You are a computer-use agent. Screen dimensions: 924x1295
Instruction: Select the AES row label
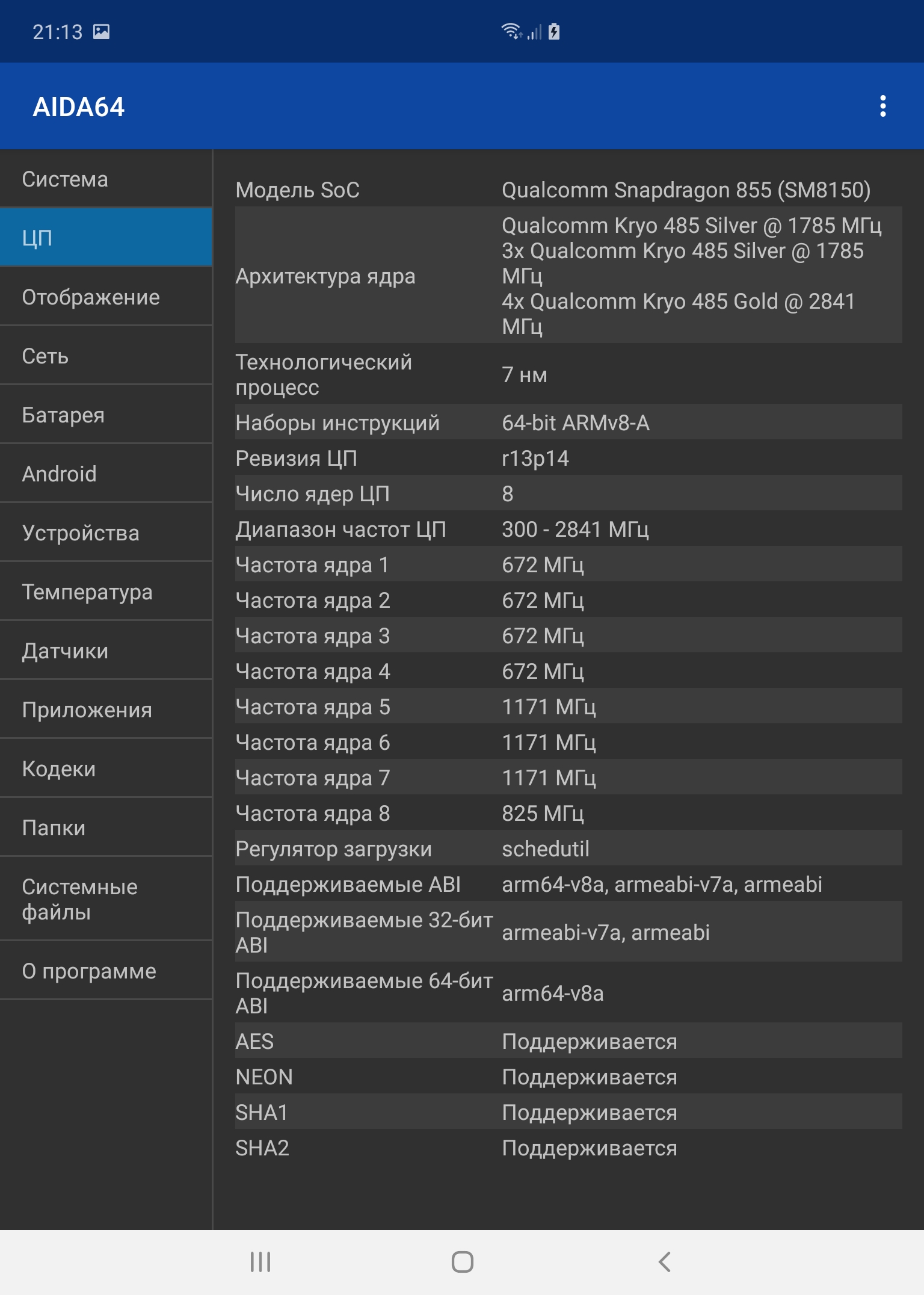click(254, 1042)
